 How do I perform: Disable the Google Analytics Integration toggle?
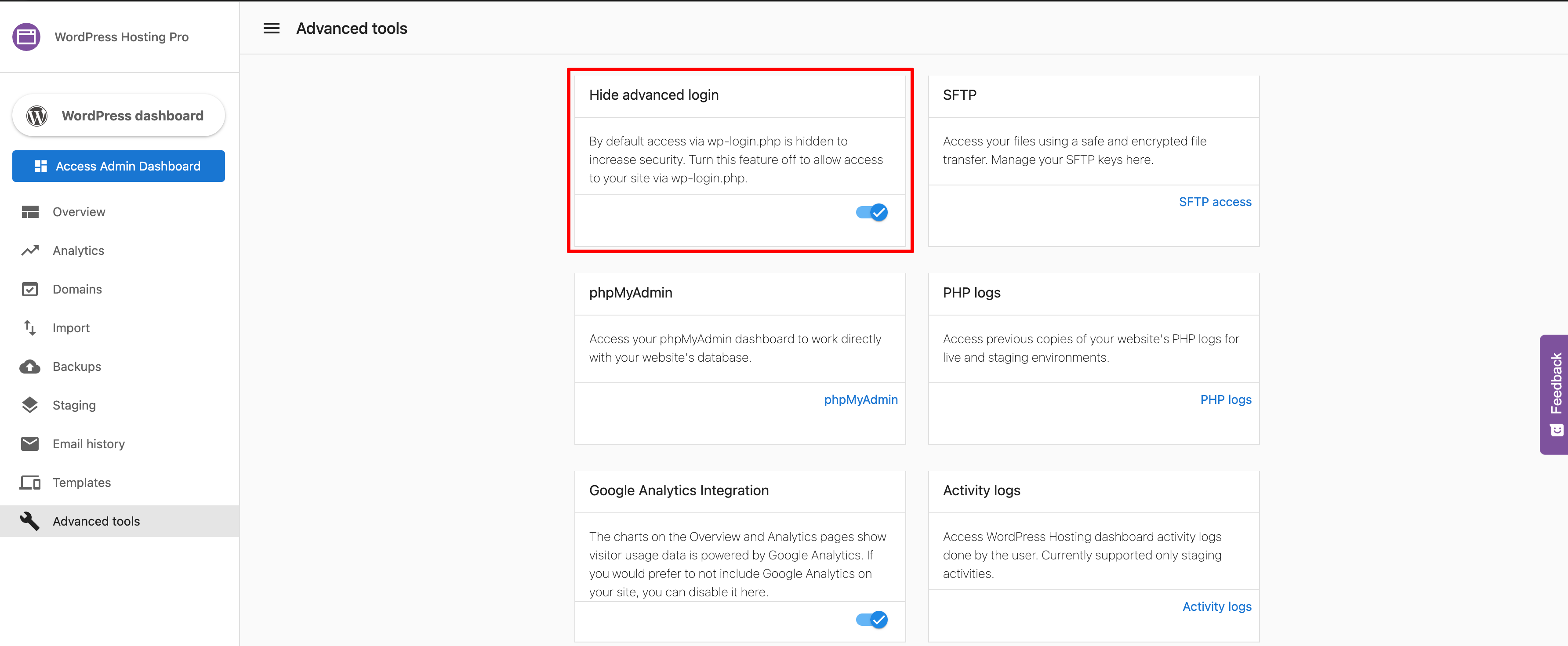click(x=871, y=620)
